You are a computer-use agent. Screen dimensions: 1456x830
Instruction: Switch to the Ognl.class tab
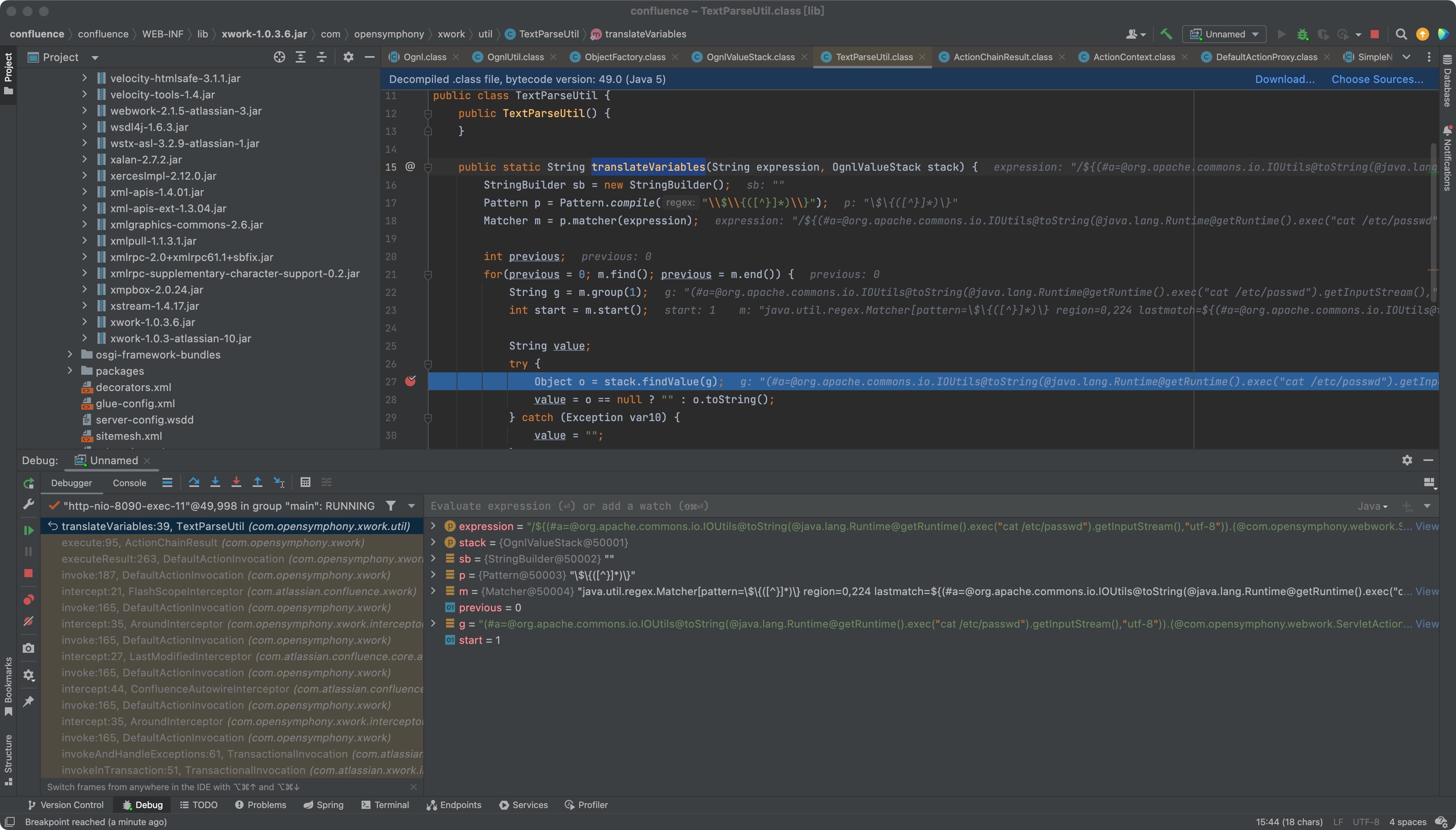[x=425, y=57]
